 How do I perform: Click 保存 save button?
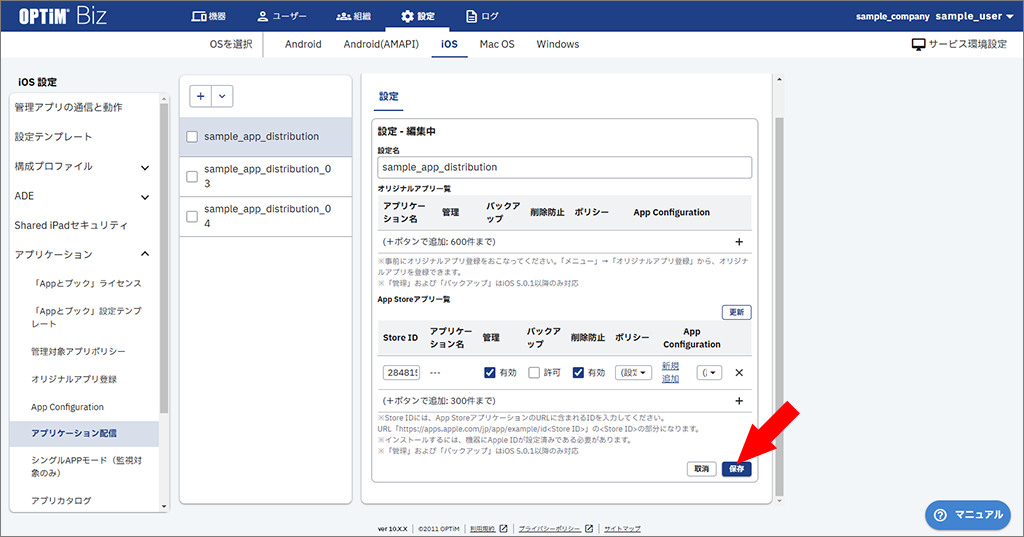click(737, 469)
